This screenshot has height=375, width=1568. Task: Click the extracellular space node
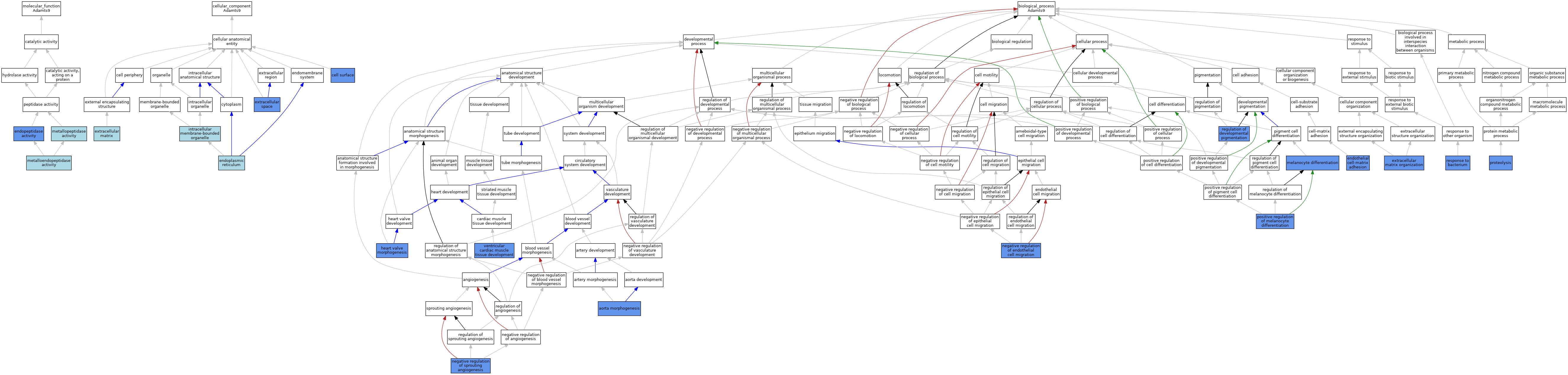(267, 105)
